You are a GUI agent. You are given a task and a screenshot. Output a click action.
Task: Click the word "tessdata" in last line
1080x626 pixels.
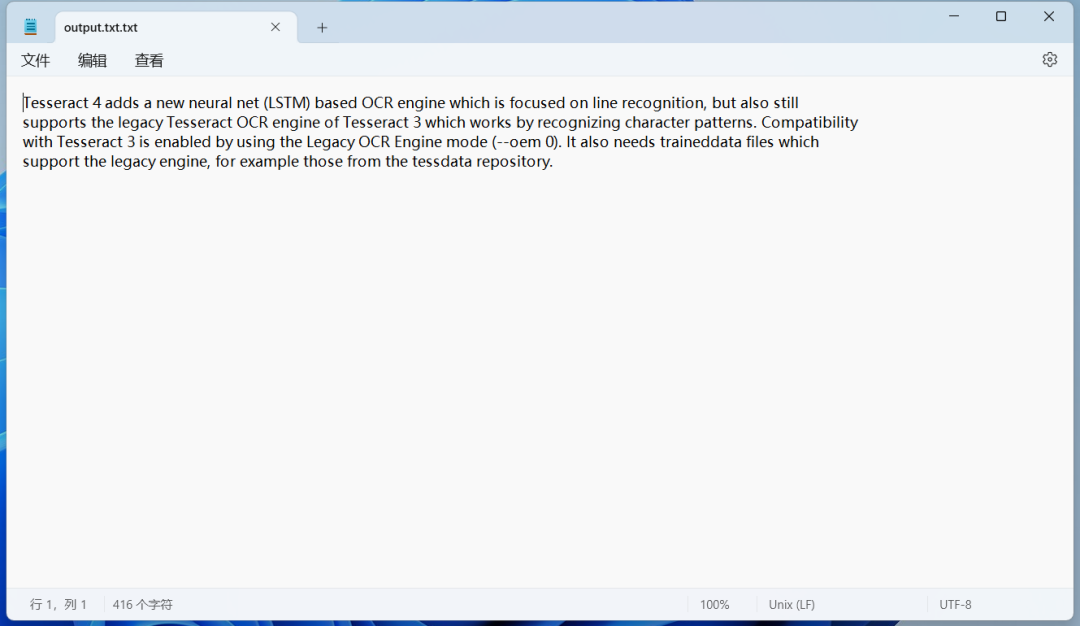pyautogui.click(x=442, y=162)
